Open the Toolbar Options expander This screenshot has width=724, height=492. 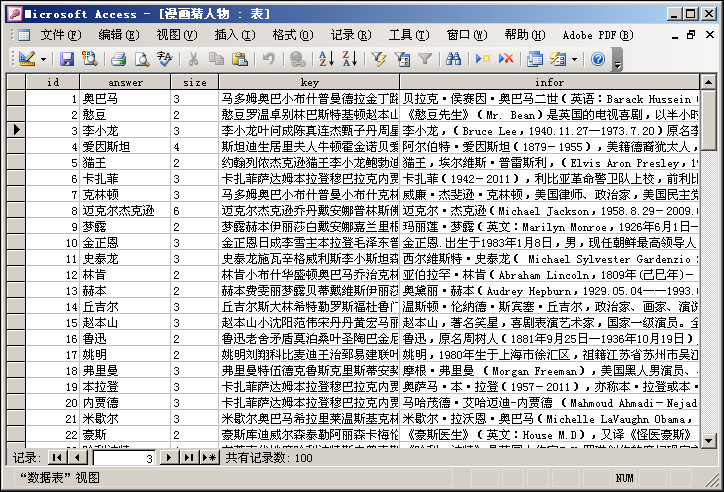tap(617, 60)
